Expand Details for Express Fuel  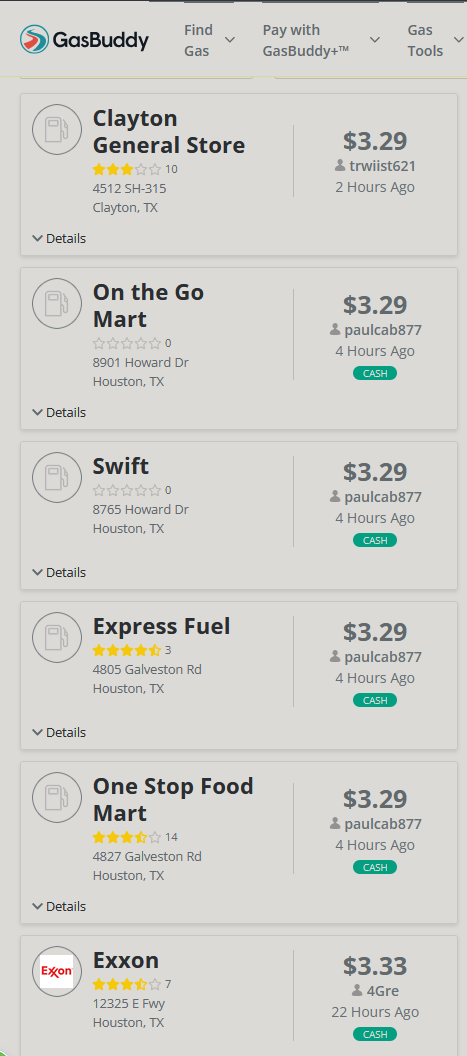click(59, 732)
